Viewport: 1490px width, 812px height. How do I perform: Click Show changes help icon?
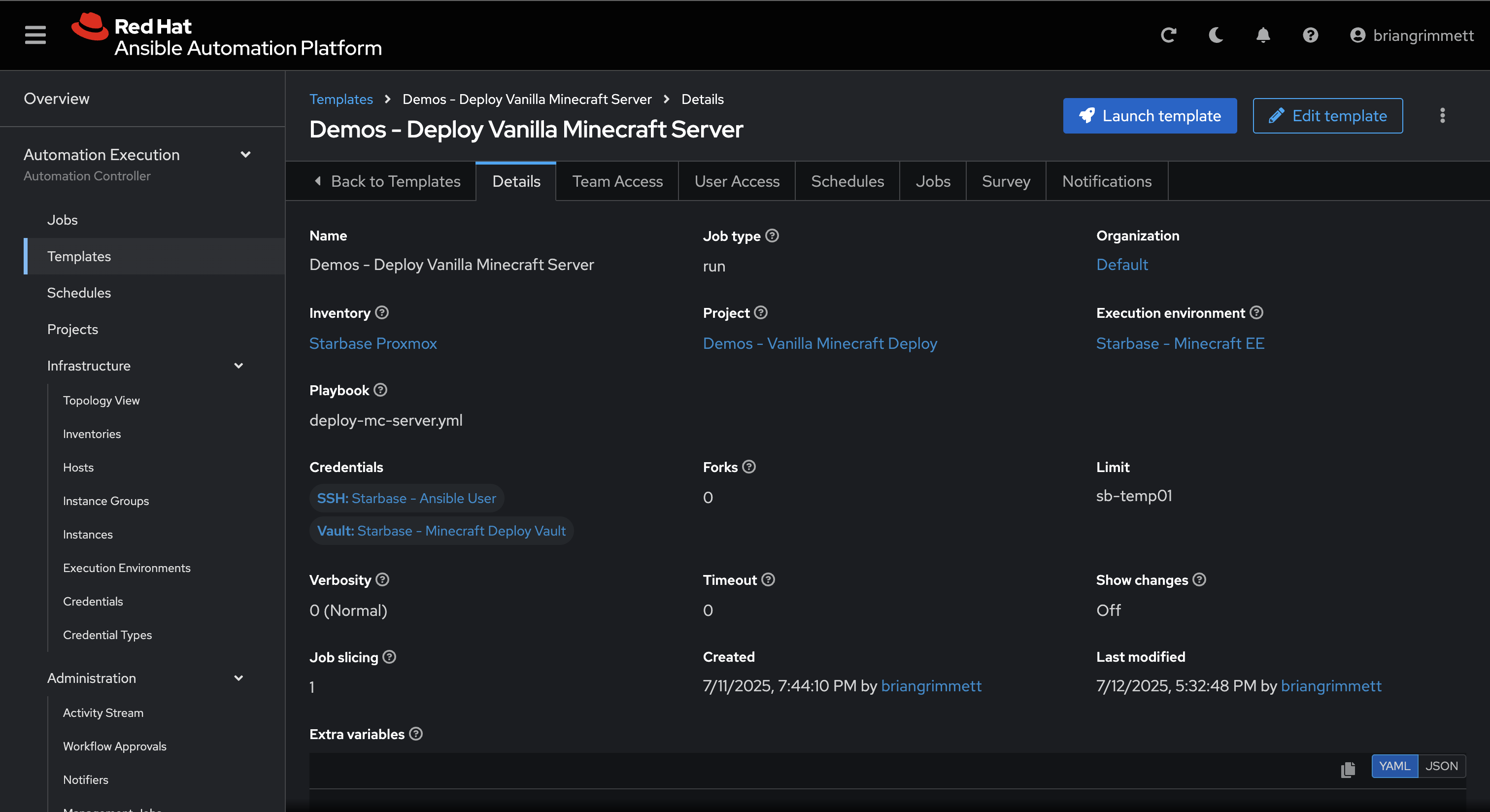tap(1199, 579)
